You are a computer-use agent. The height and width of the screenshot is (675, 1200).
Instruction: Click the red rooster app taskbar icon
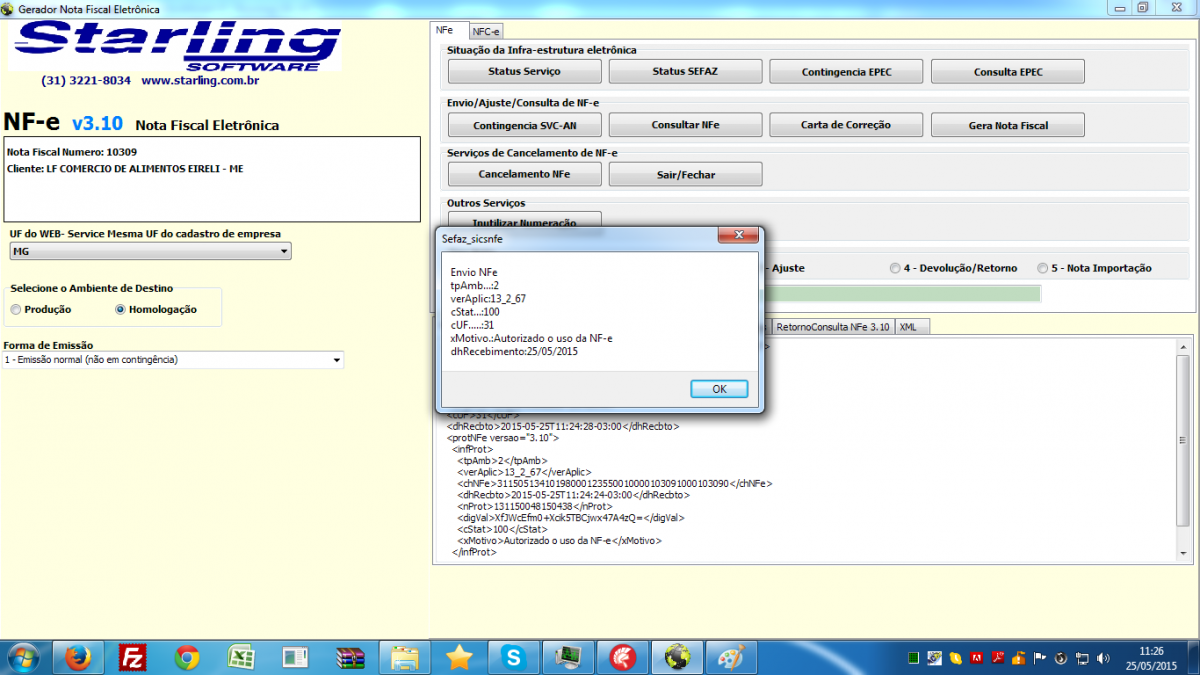623,657
